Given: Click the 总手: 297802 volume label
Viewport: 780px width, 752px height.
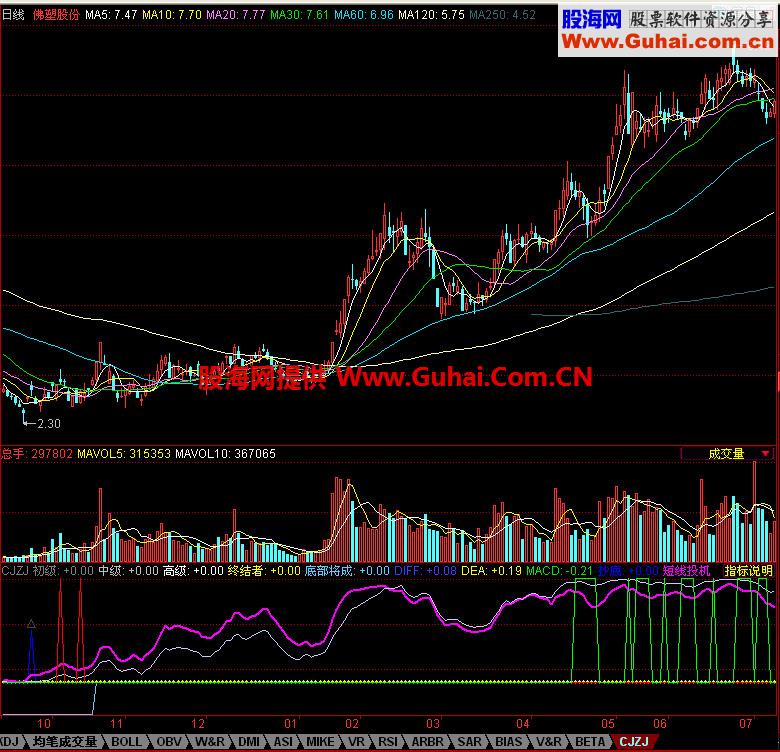Looking at the screenshot, I should click(x=37, y=454).
